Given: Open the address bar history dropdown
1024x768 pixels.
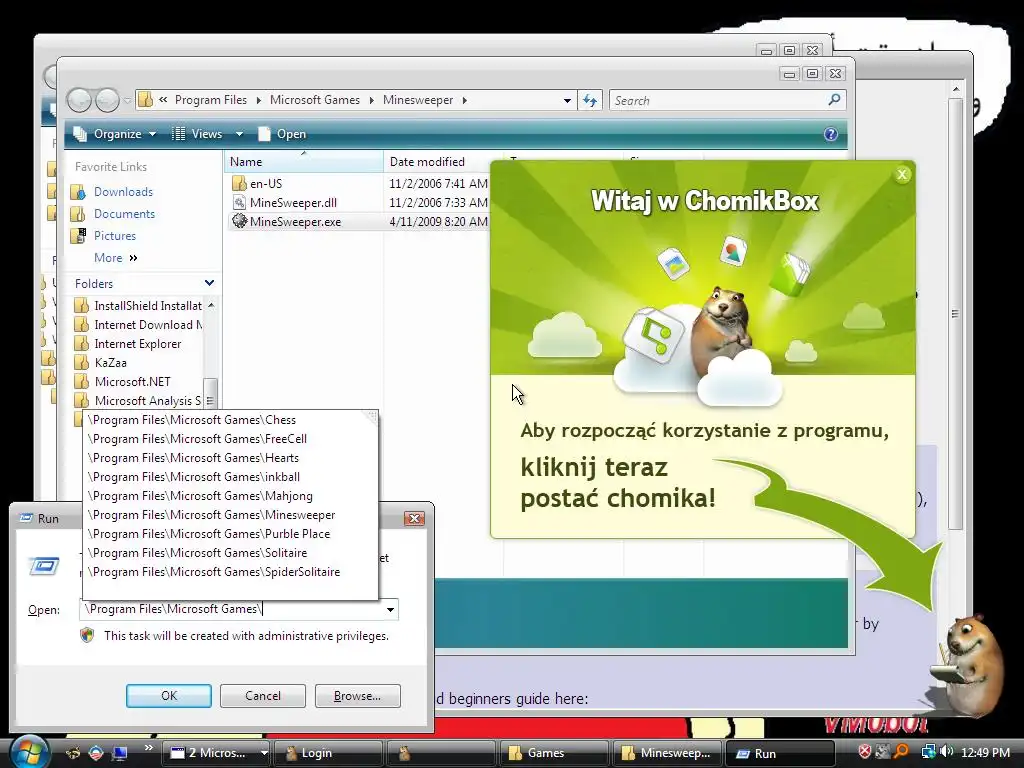Looking at the screenshot, I should click(567, 101).
